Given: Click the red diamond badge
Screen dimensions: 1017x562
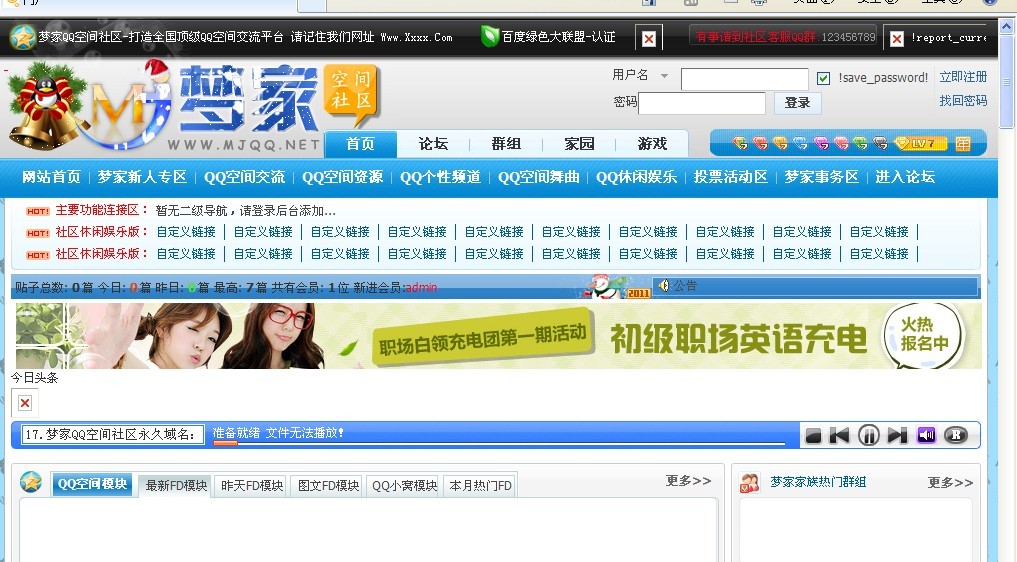Looking at the screenshot, I should coord(760,143).
